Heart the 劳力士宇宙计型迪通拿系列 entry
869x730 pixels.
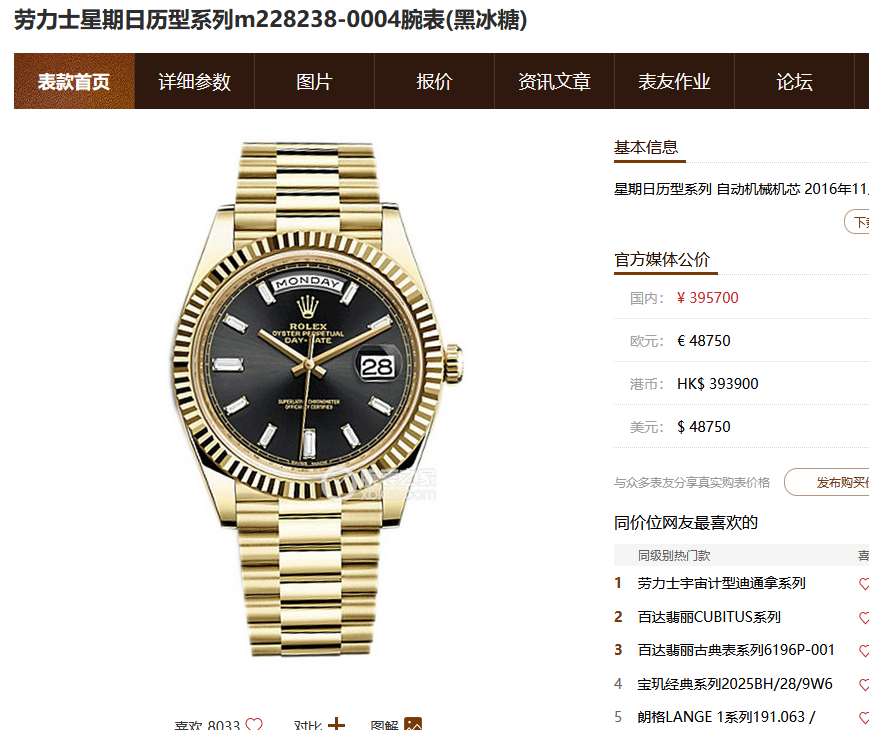click(864, 584)
